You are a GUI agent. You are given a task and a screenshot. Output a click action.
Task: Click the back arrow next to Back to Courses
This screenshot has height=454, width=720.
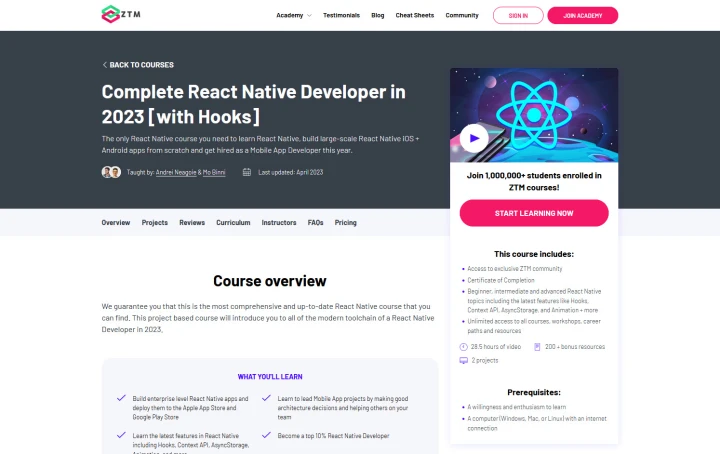point(105,65)
